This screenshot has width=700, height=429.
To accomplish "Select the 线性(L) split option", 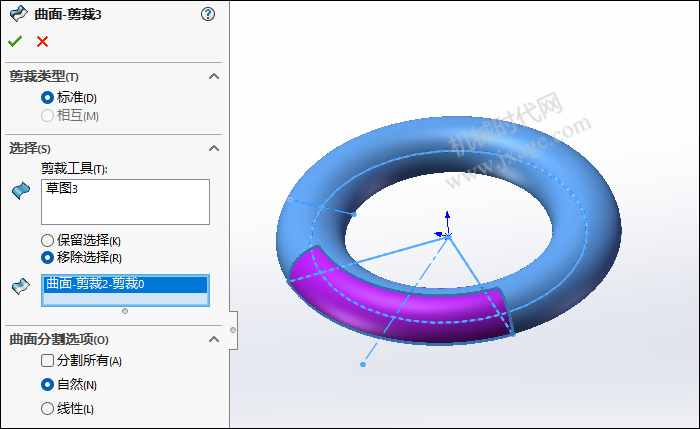I will [47, 408].
